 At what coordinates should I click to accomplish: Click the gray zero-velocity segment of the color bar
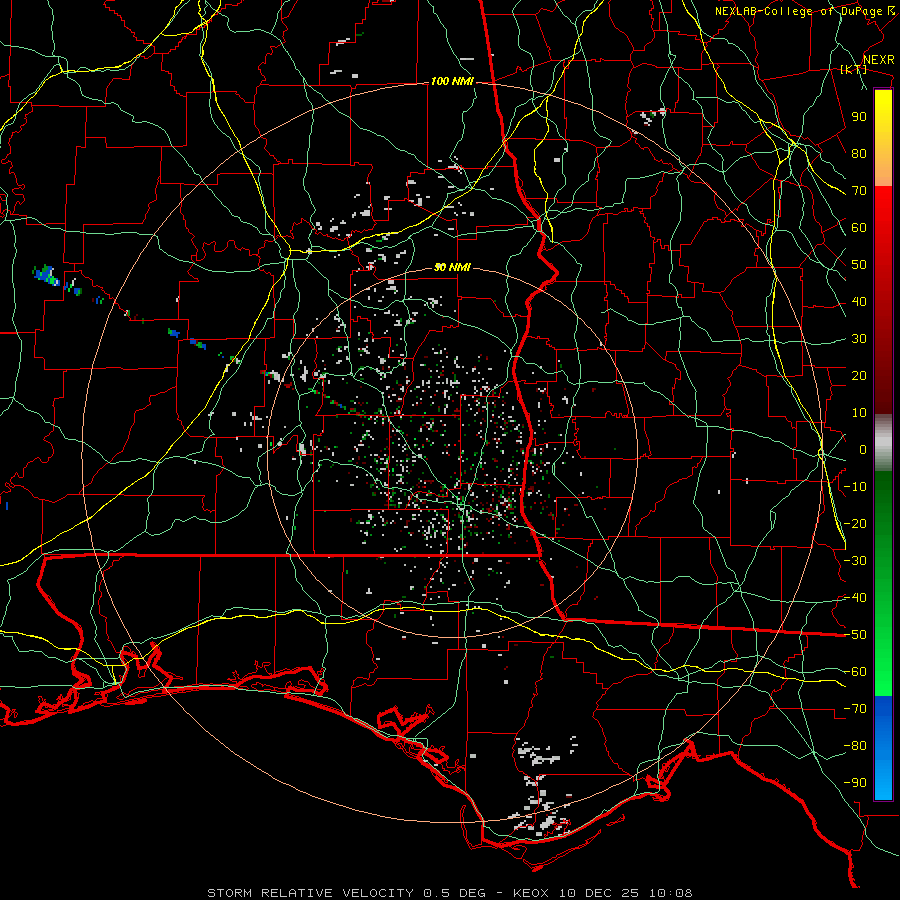pyautogui.click(x=883, y=442)
